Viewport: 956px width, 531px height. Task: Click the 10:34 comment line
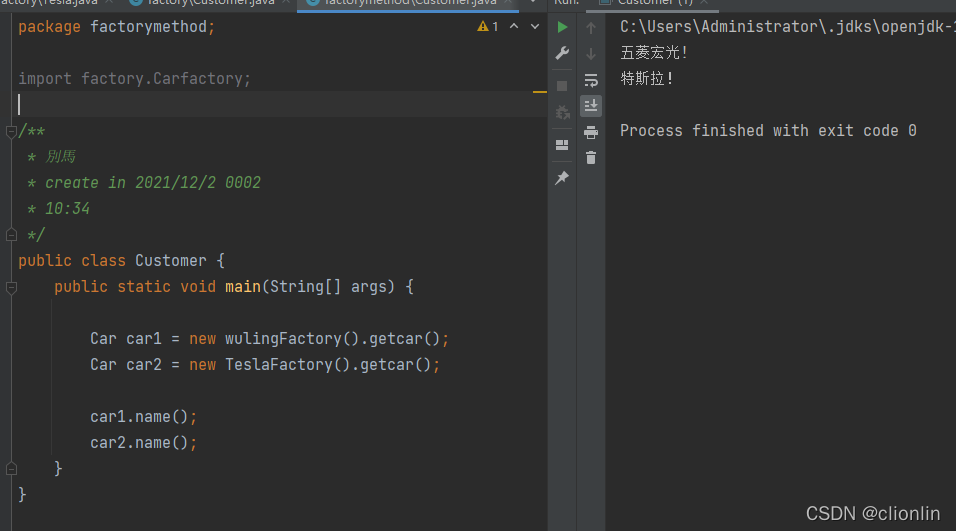coord(67,209)
